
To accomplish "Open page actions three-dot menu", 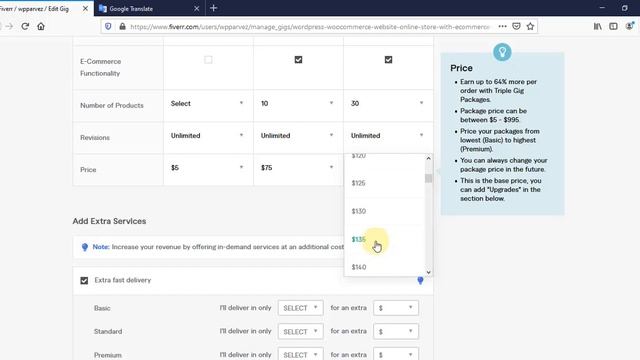I will (x=502, y=27).
